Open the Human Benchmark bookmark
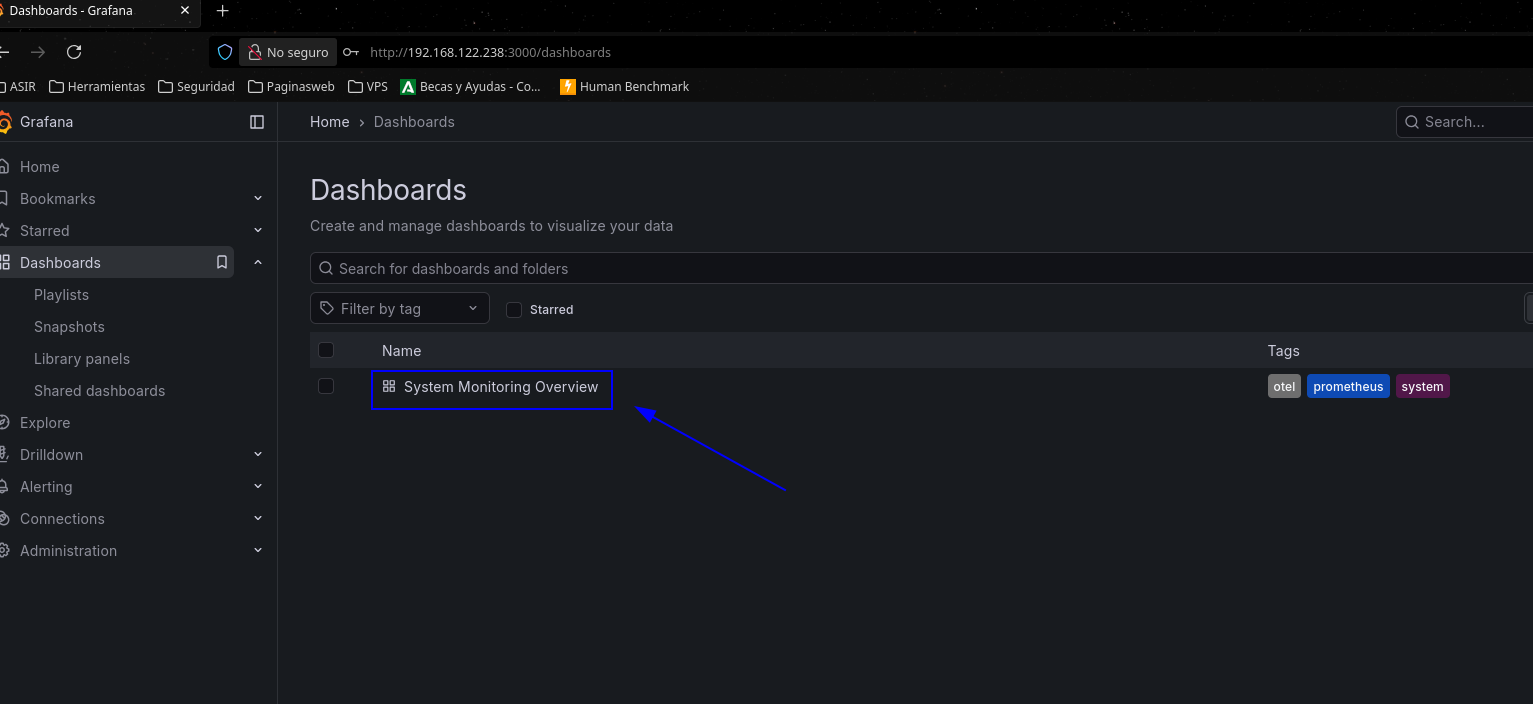 point(625,87)
